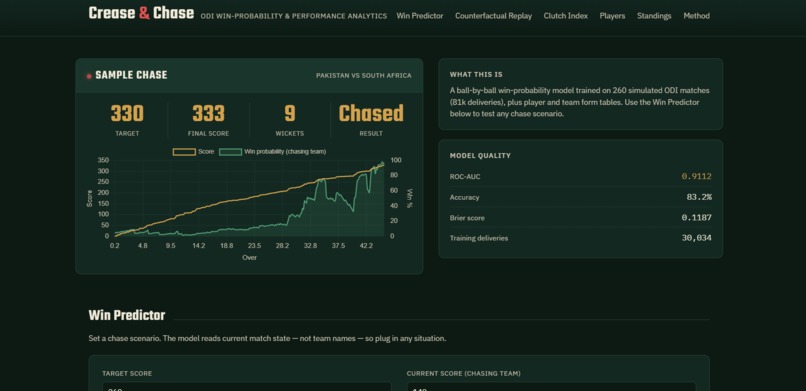Select the Training deliveries value 30,034
Image resolution: width=806 pixels, height=391 pixels.
tap(697, 238)
